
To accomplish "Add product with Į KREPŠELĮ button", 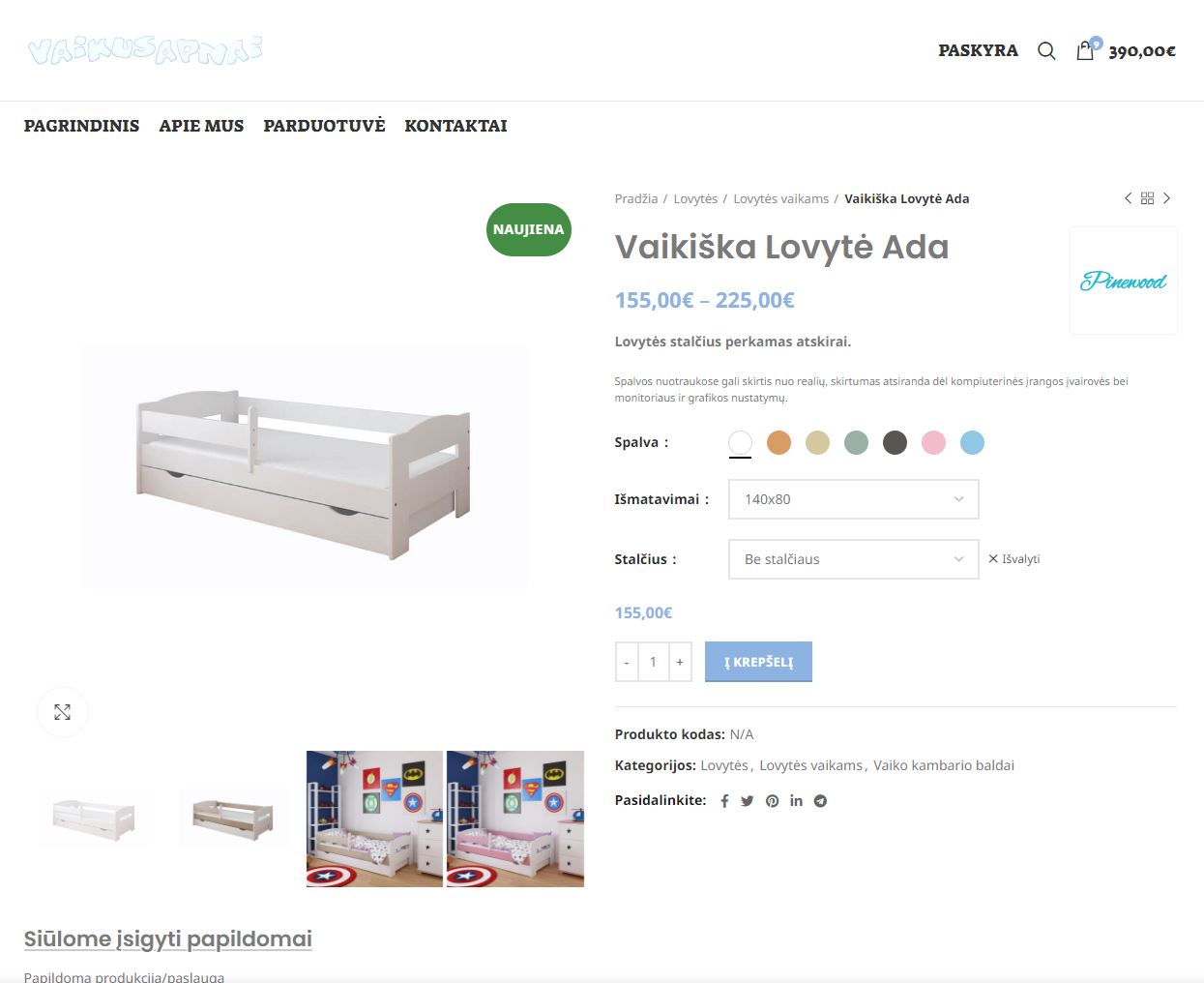I will 758,662.
